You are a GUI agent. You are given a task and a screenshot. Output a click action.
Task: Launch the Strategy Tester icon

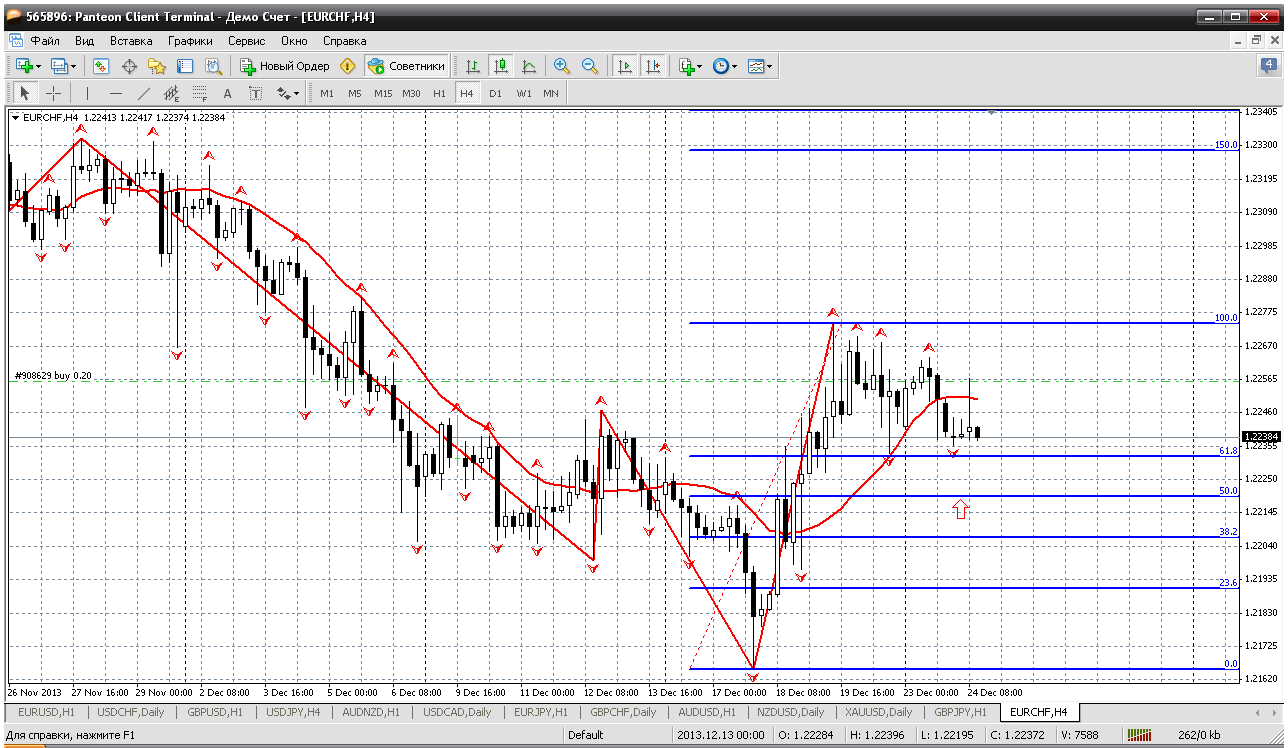(x=213, y=66)
